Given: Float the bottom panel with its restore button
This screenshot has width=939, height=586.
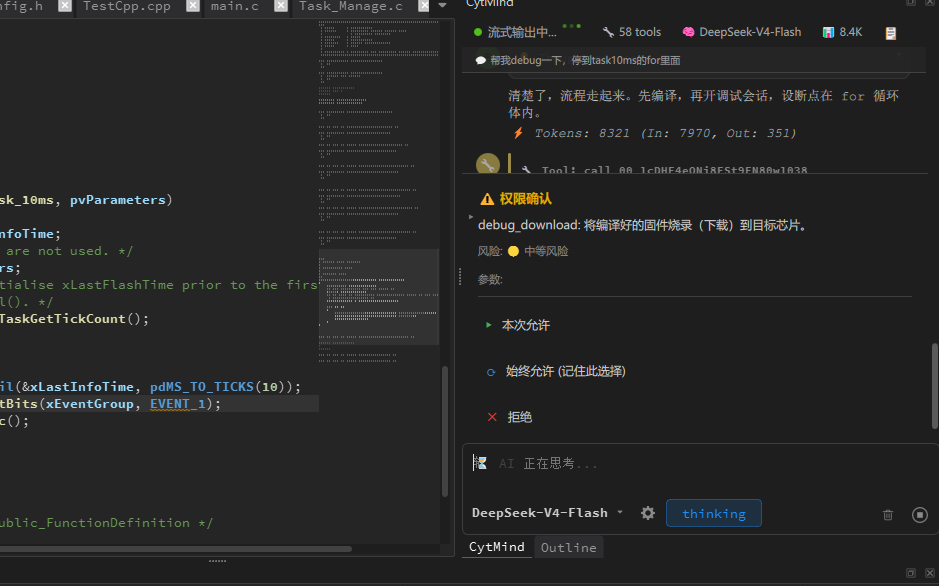Looking at the screenshot, I should coord(911,573).
